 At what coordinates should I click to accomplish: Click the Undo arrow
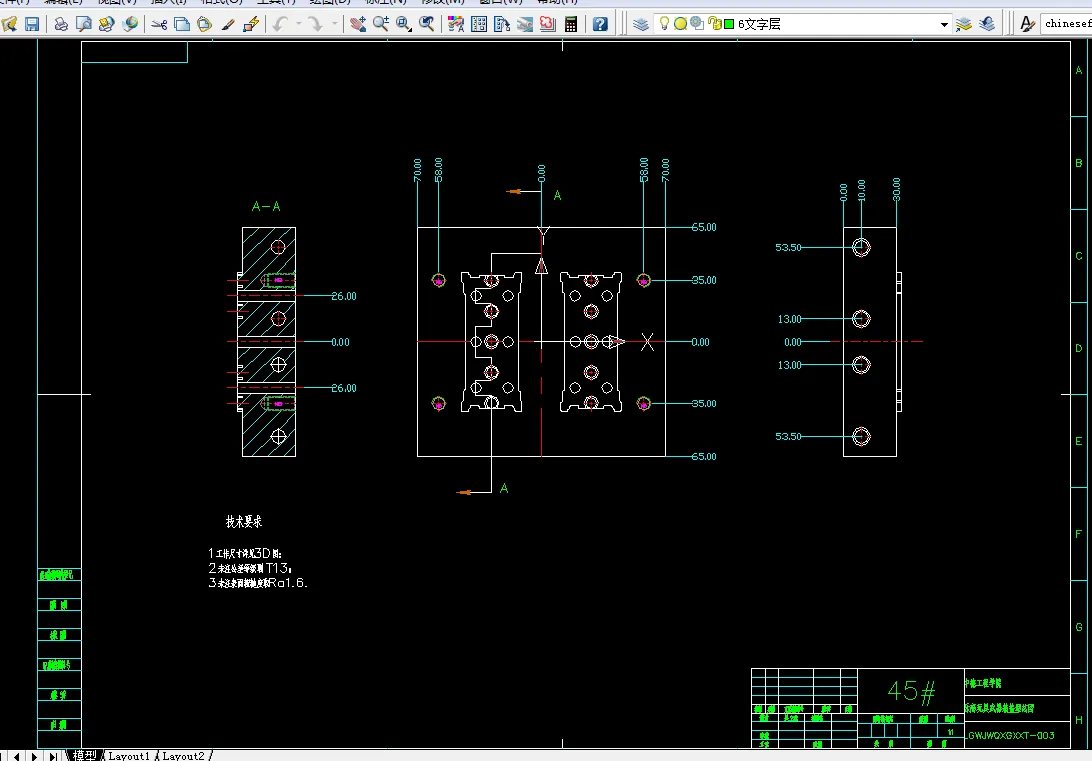(280, 24)
